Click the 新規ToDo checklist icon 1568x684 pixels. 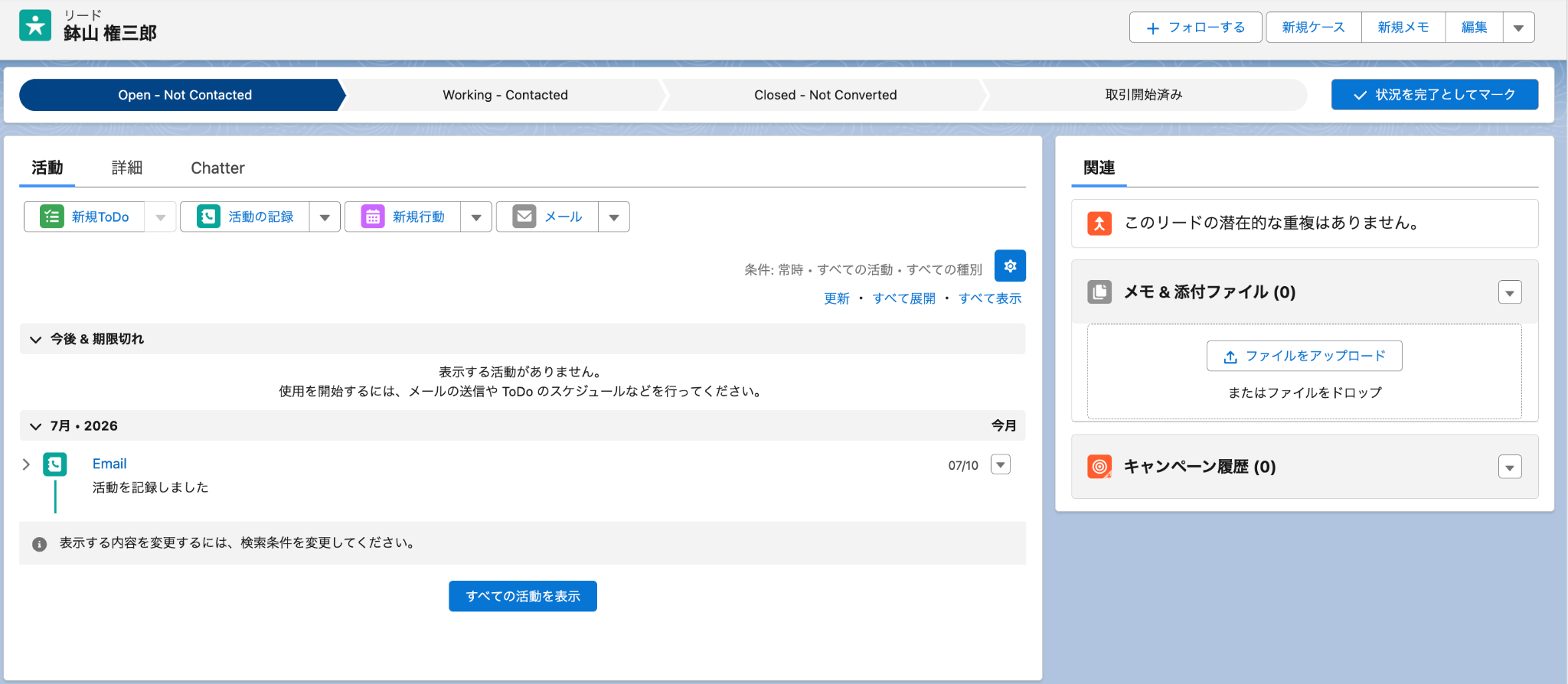click(51, 217)
